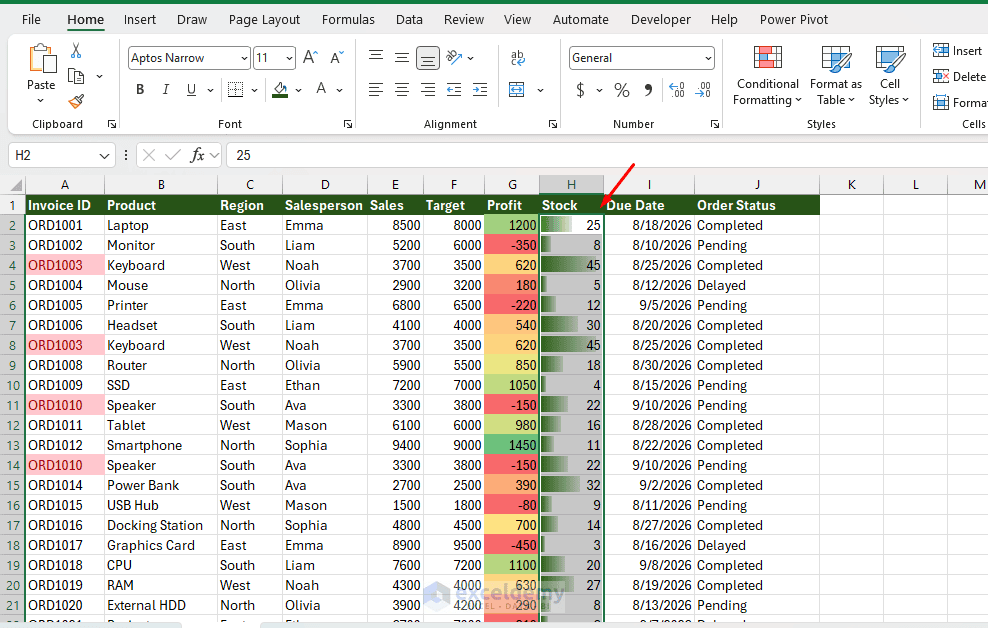The image size is (988, 628).
Task: Select cell Graphics Card
Action: pos(161,545)
